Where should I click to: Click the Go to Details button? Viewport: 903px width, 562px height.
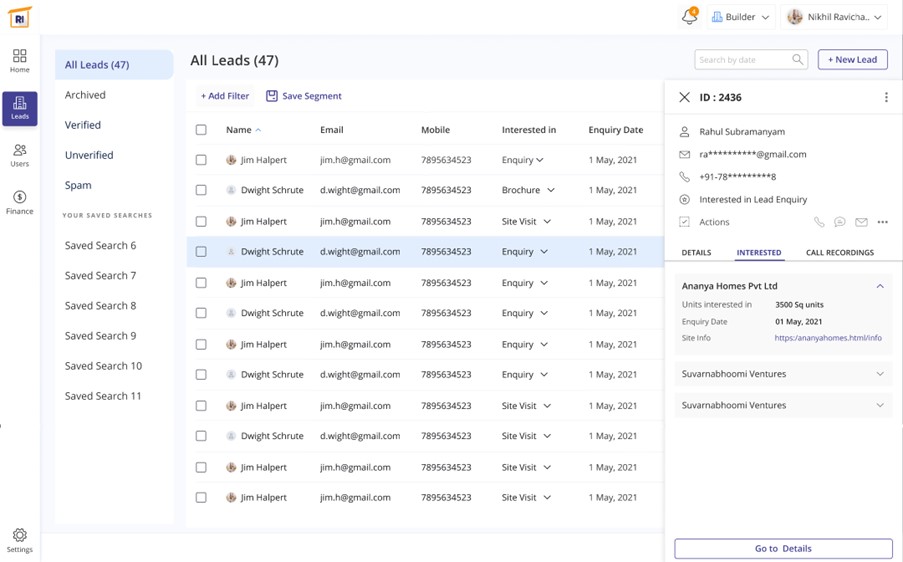tap(783, 549)
